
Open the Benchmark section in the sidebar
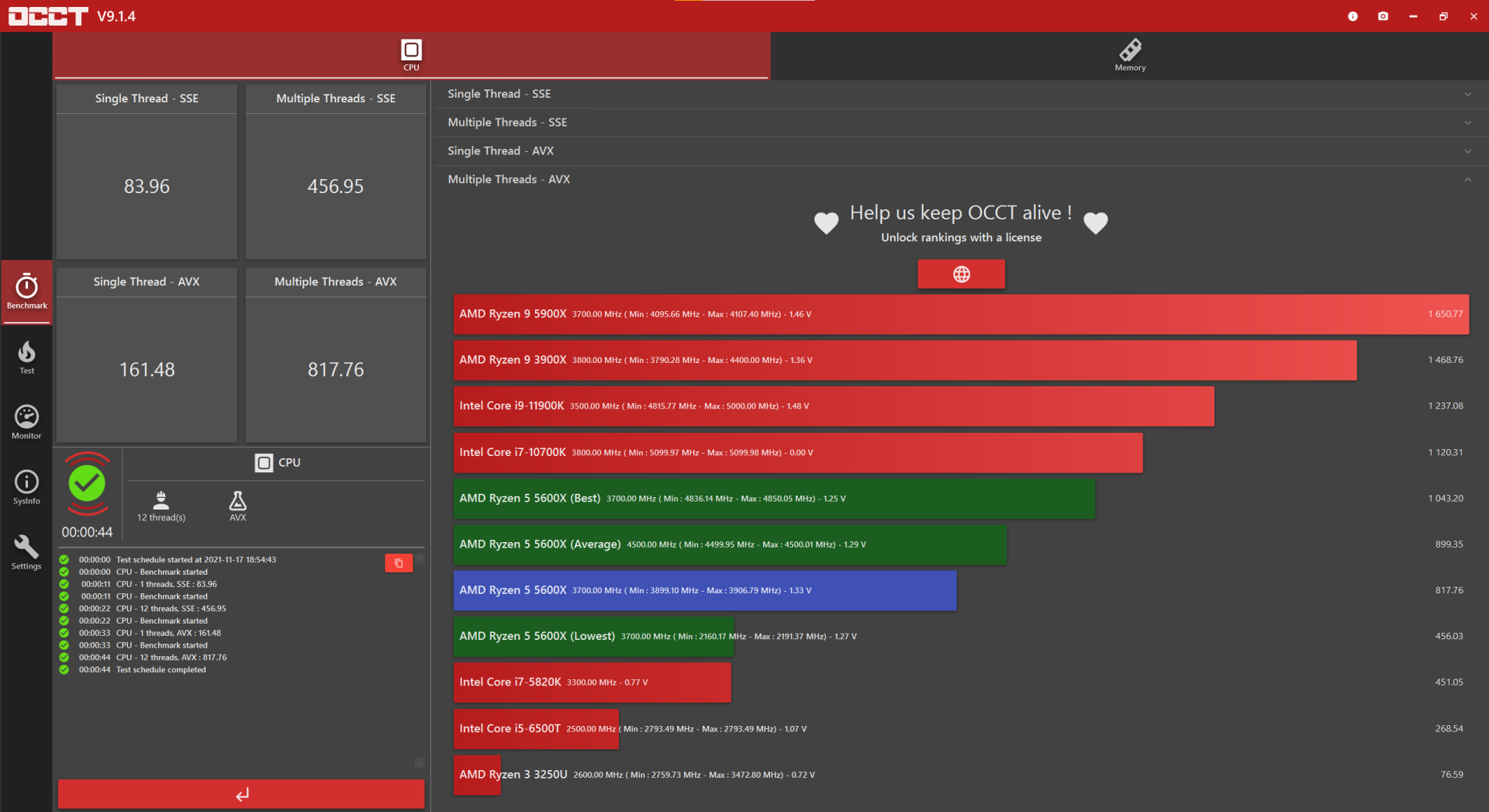[x=26, y=292]
